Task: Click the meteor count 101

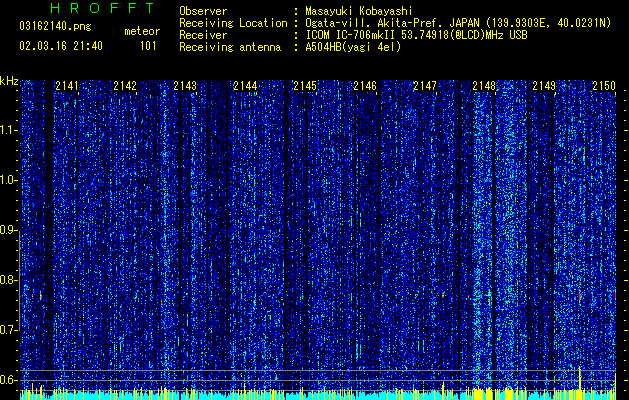Action: [x=148, y=46]
